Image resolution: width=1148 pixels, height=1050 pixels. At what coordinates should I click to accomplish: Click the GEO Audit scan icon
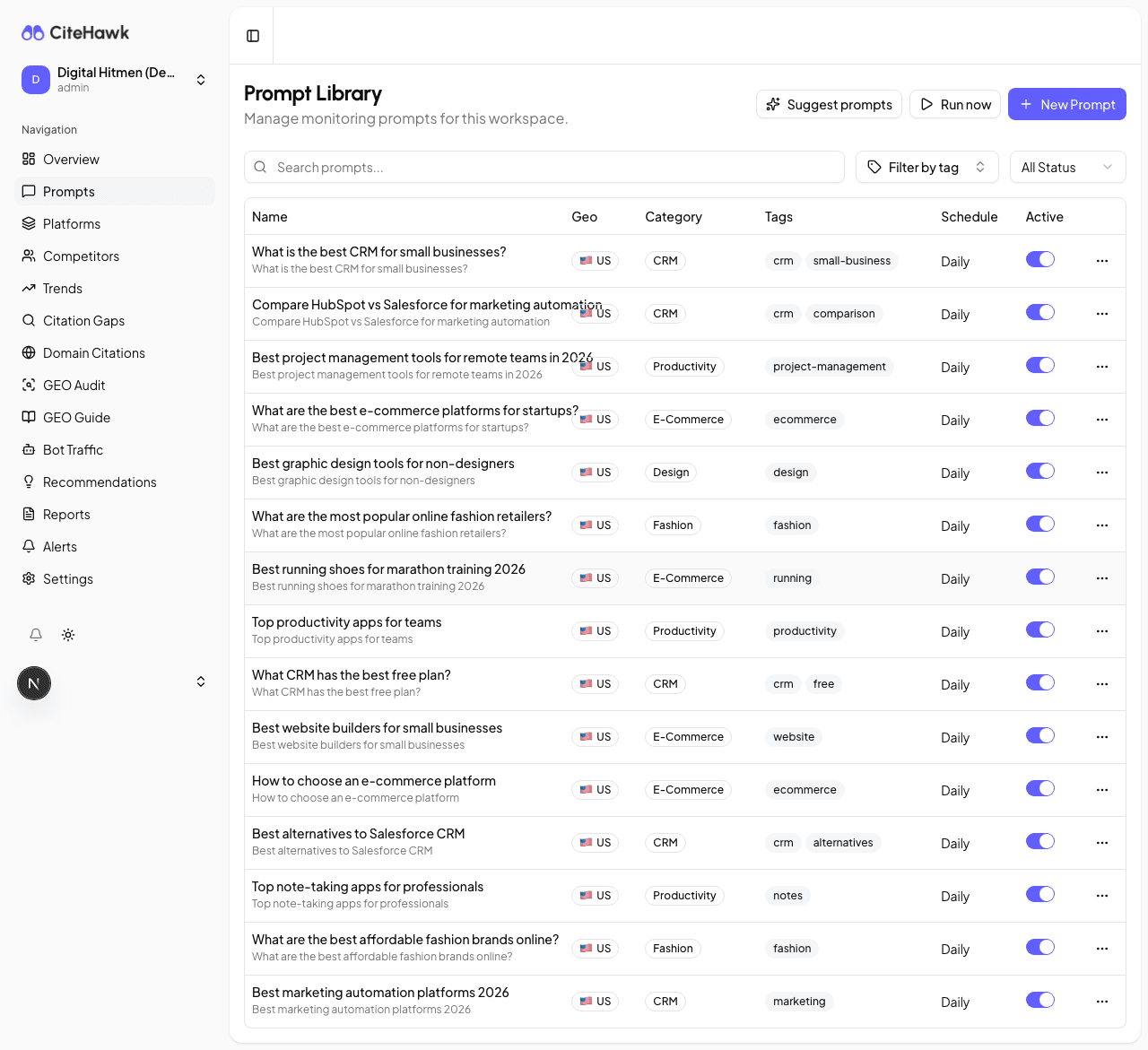pos(29,385)
